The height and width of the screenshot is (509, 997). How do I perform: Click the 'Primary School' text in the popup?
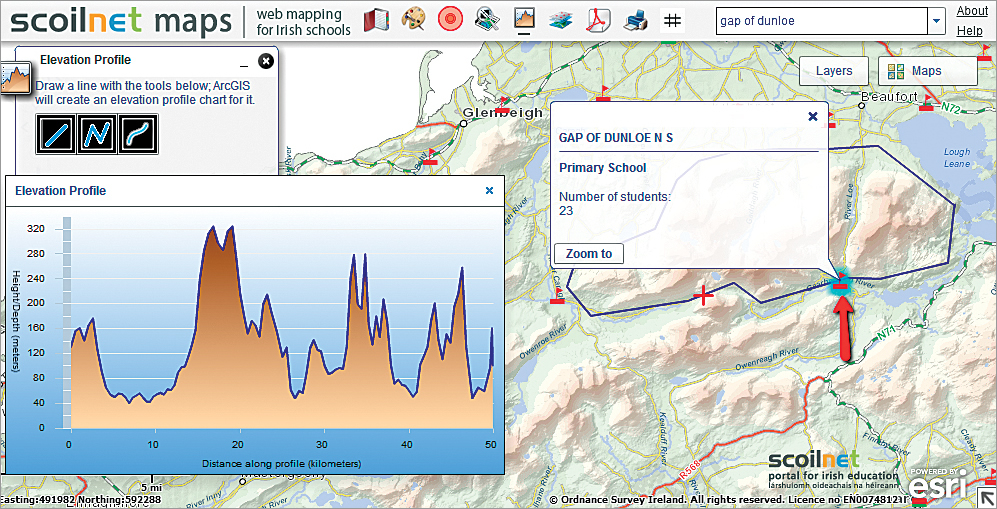coord(603,168)
